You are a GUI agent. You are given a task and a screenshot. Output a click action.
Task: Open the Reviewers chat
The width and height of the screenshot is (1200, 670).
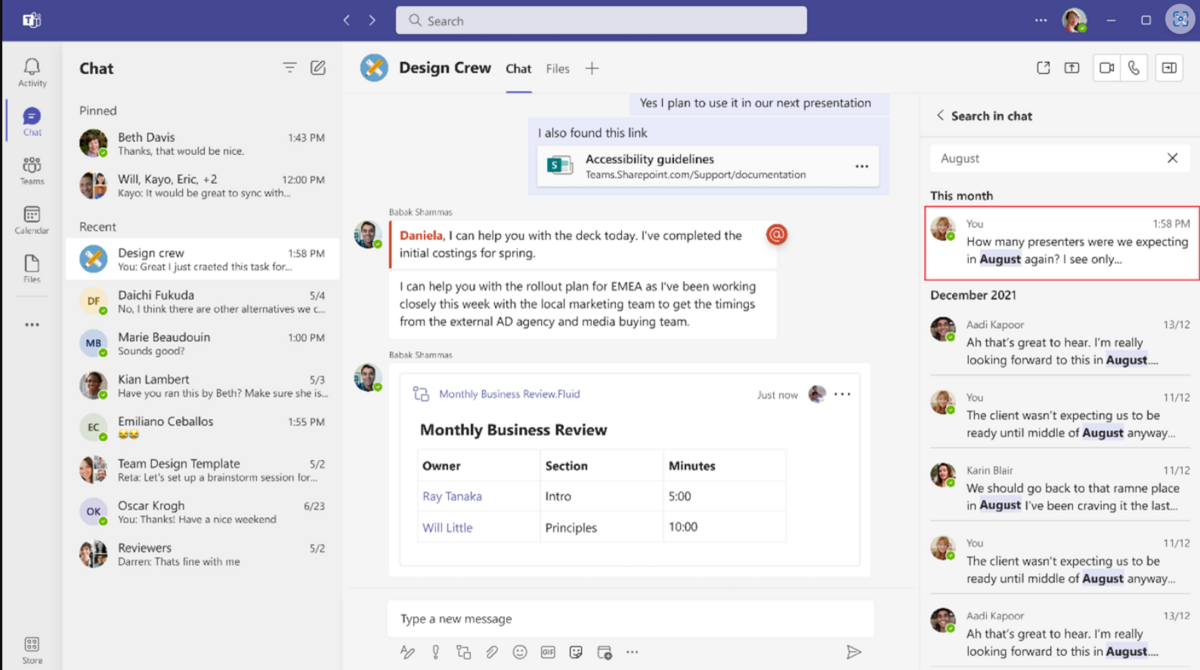202,553
